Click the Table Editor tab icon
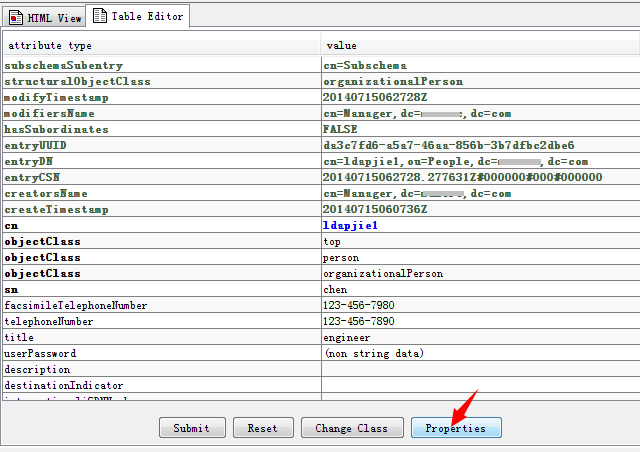 [99, 16]
